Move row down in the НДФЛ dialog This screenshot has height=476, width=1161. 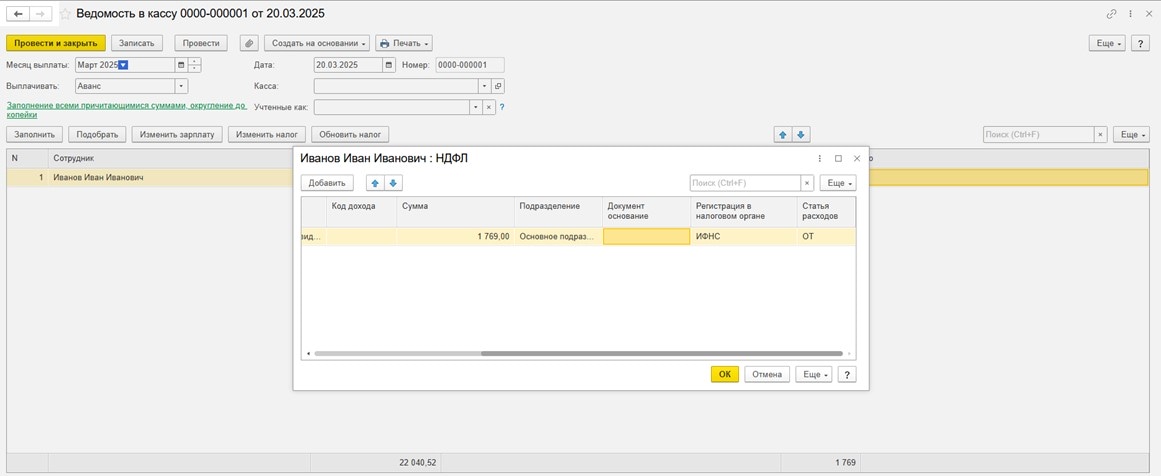[393, 183]
